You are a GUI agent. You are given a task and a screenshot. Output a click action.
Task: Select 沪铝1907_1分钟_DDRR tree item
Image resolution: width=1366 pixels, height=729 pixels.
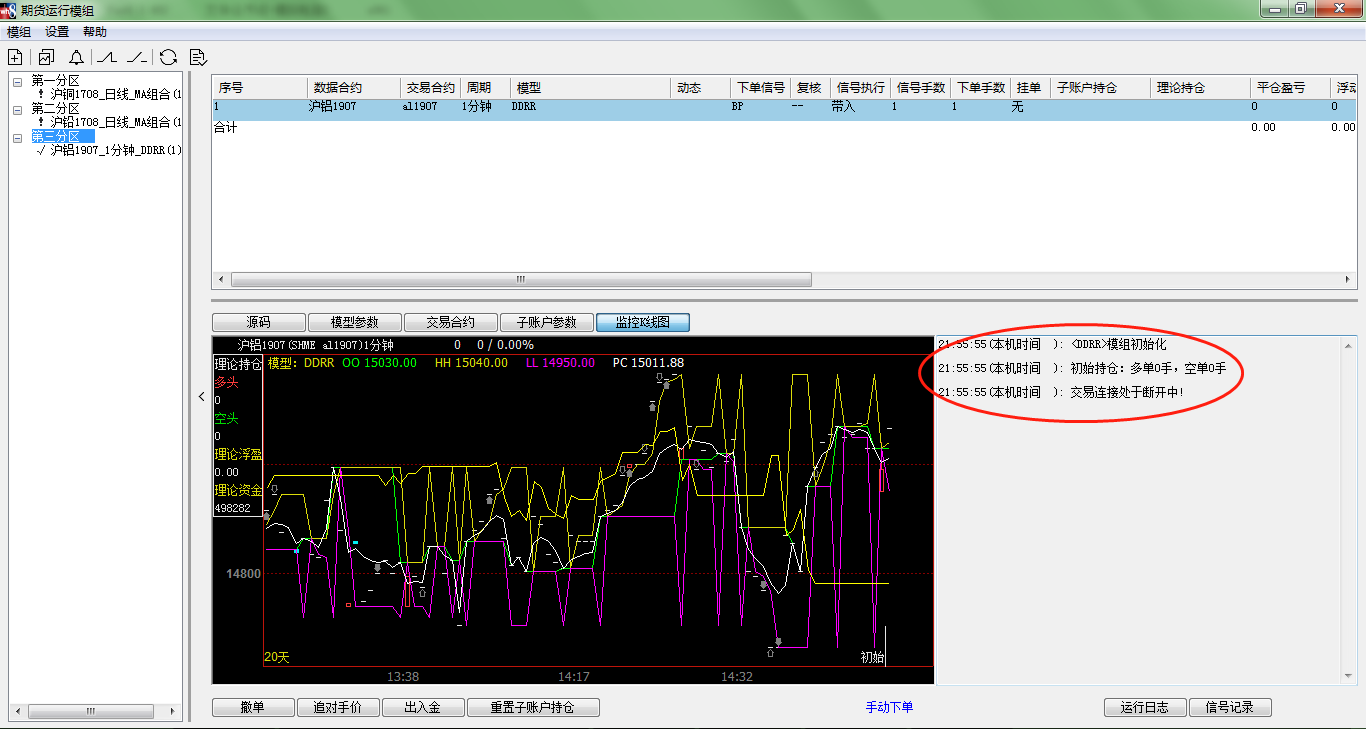point(115,151)
